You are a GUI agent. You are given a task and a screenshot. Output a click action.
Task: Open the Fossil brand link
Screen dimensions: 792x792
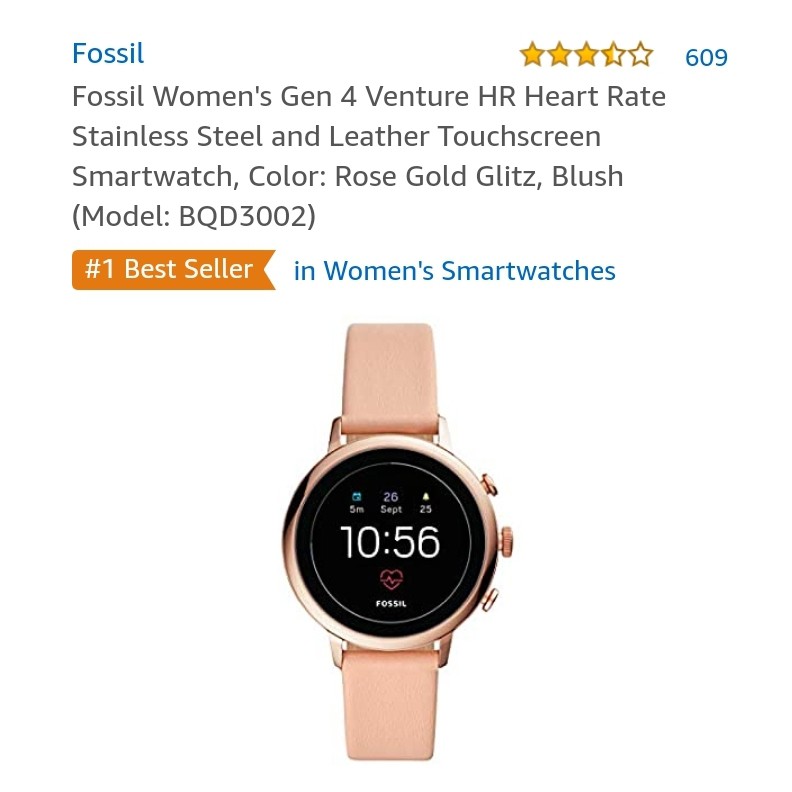click(x=108, y=53)
